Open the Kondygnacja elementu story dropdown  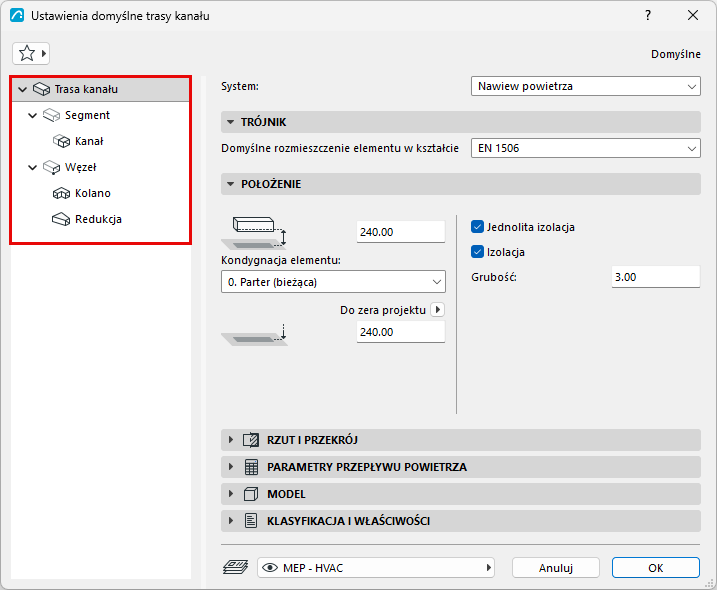click(x=333, y=282)
